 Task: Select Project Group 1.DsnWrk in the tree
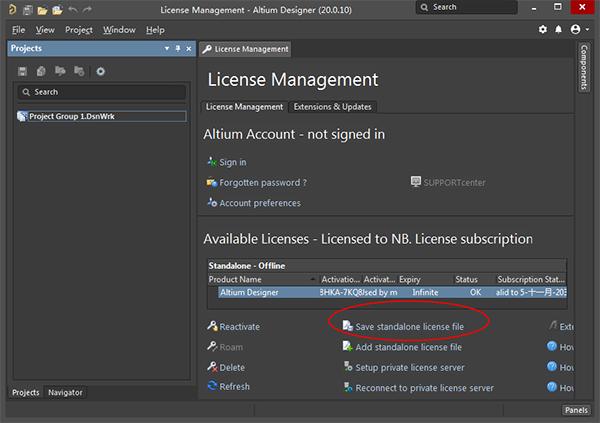click(x=102, y=116)
